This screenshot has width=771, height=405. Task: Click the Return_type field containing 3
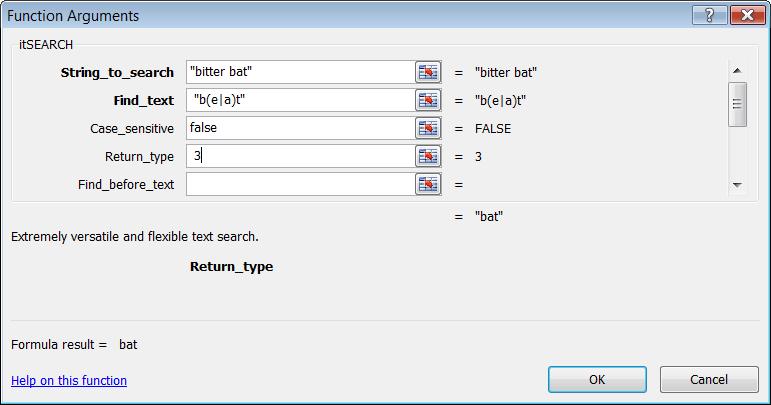tap(300, 156)
